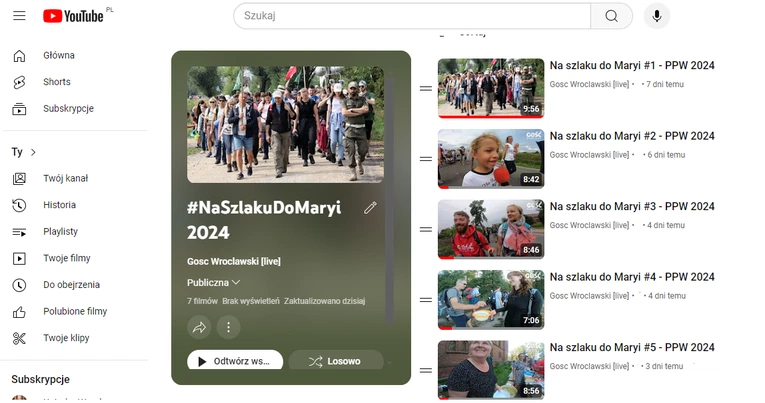This screenshot has height=403, width=765.
Task: Open video title Na szlaku do Maryi #5
Action: click(x=632, y=347)
